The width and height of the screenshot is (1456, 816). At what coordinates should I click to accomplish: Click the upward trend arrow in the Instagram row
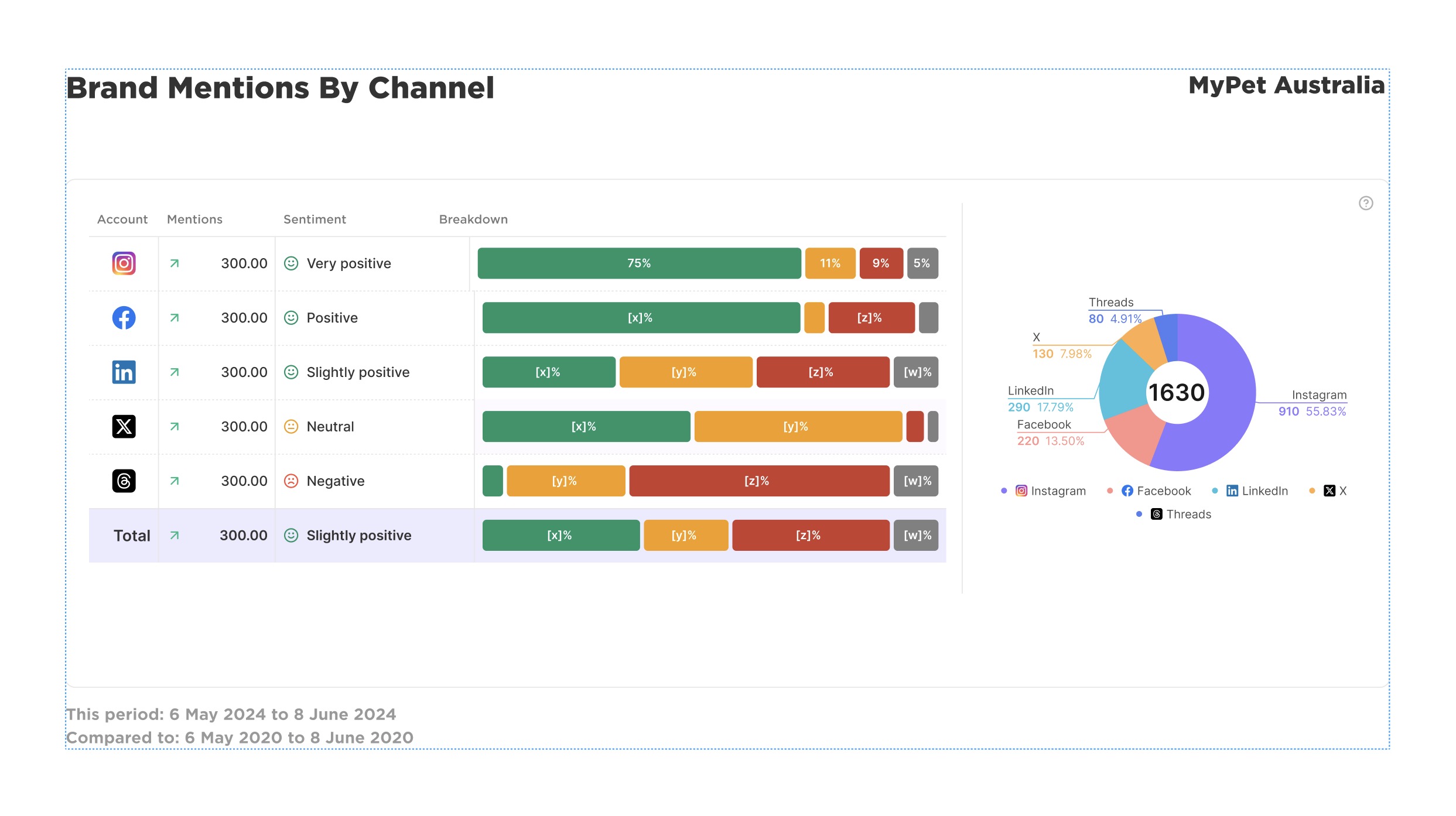coord(173,263)
